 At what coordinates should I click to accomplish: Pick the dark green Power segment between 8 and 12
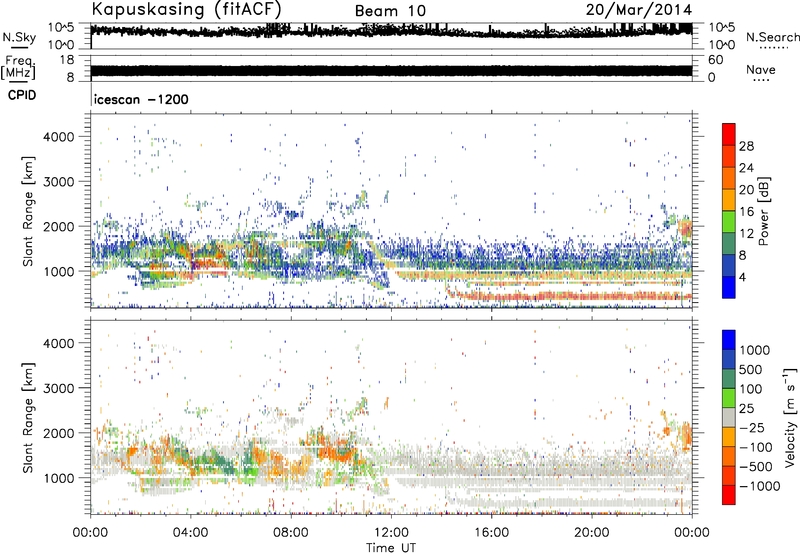coord(729,244)
